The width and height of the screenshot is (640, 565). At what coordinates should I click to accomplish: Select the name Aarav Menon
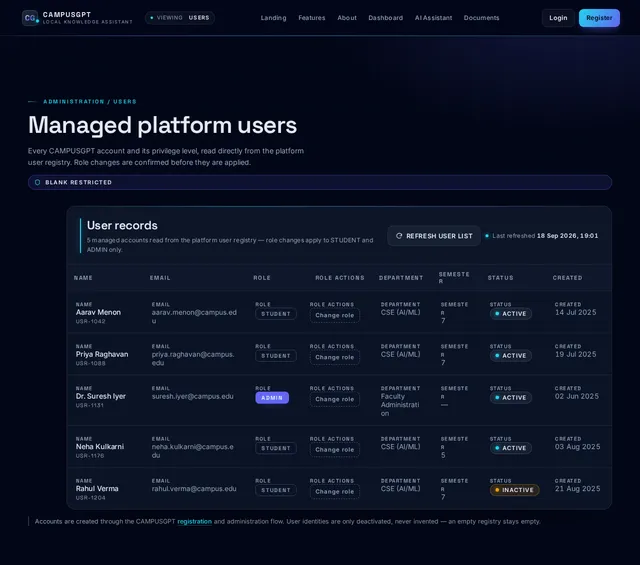click(98, 312)
